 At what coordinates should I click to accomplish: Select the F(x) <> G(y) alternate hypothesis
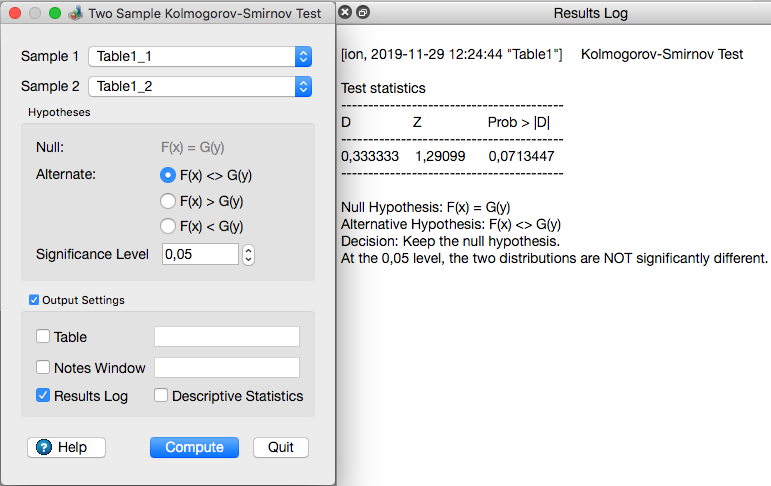point(168,175)
